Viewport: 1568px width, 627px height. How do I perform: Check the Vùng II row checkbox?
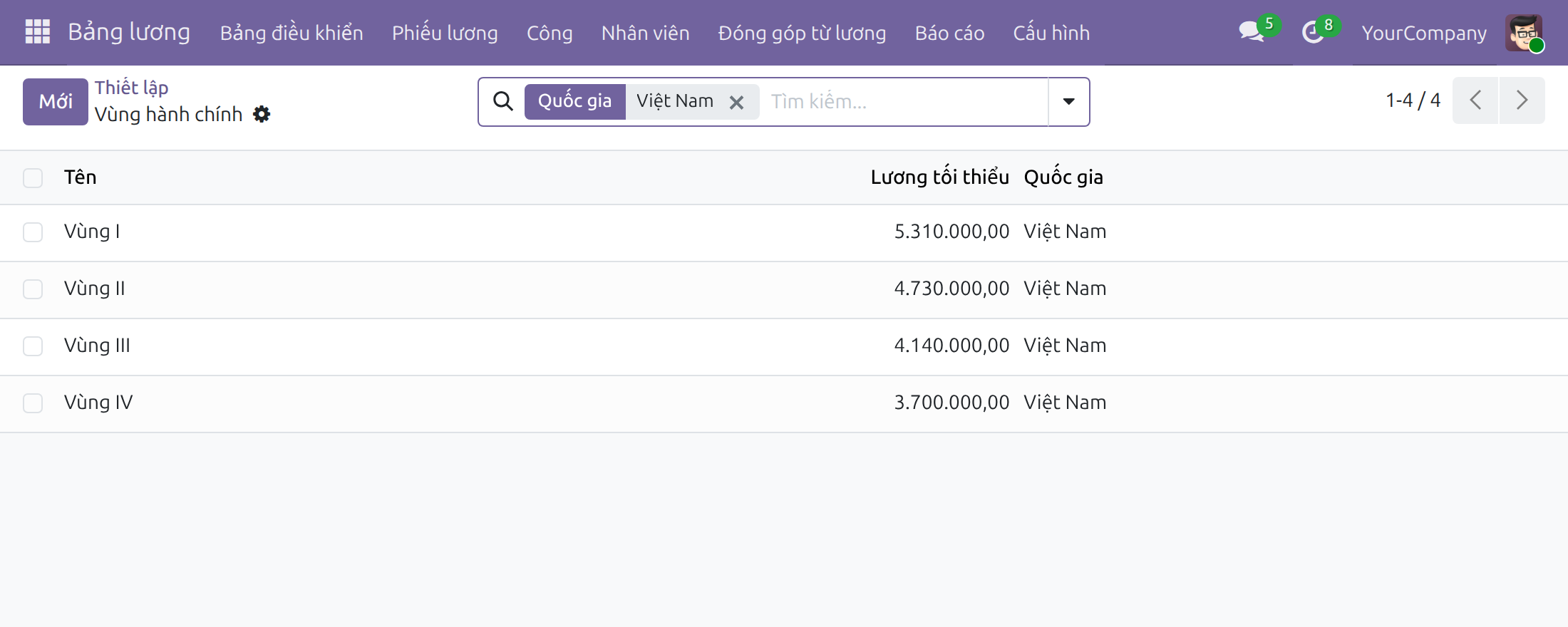click(33, 289)
